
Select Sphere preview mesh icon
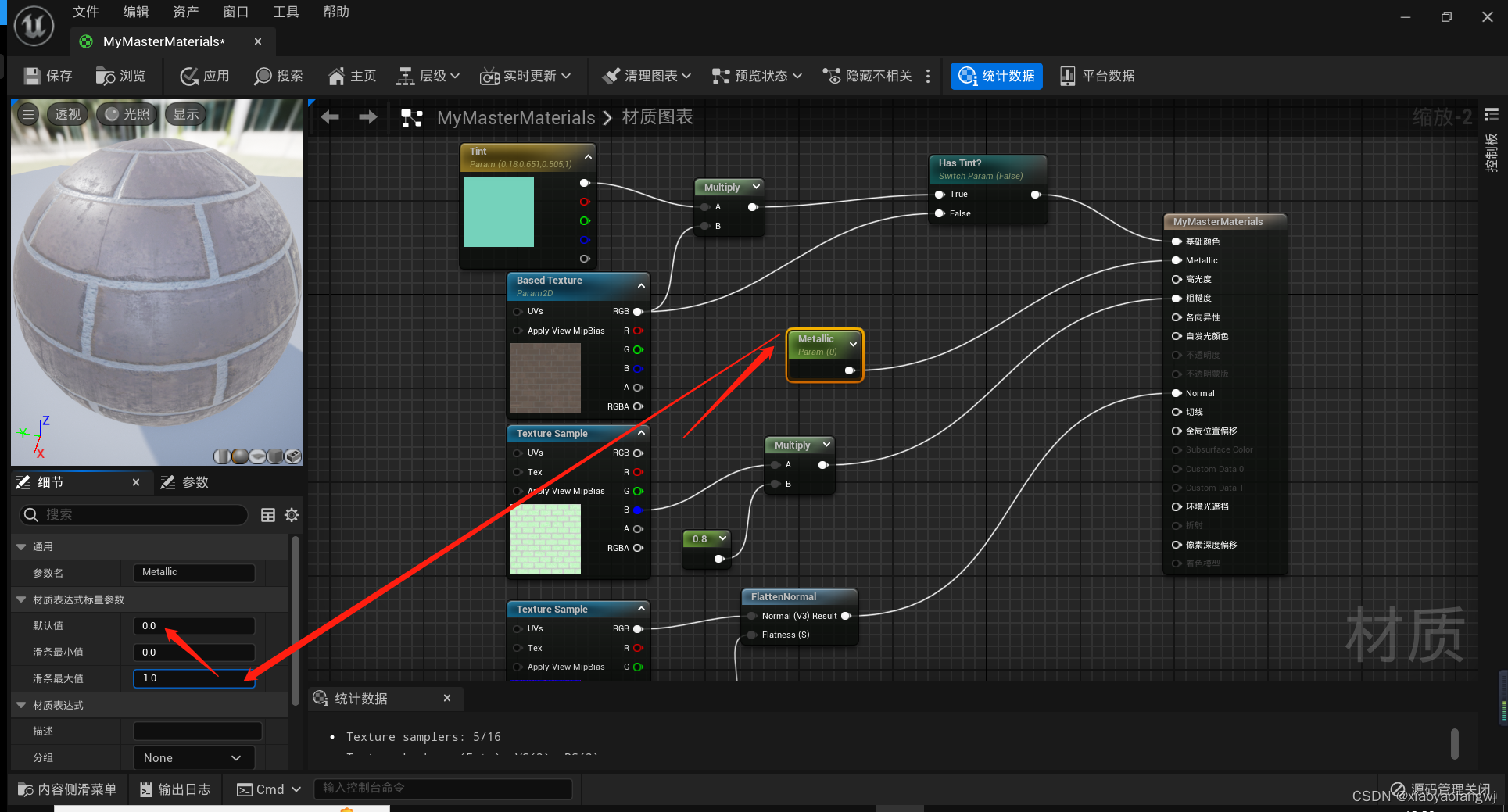pos(240,456)
